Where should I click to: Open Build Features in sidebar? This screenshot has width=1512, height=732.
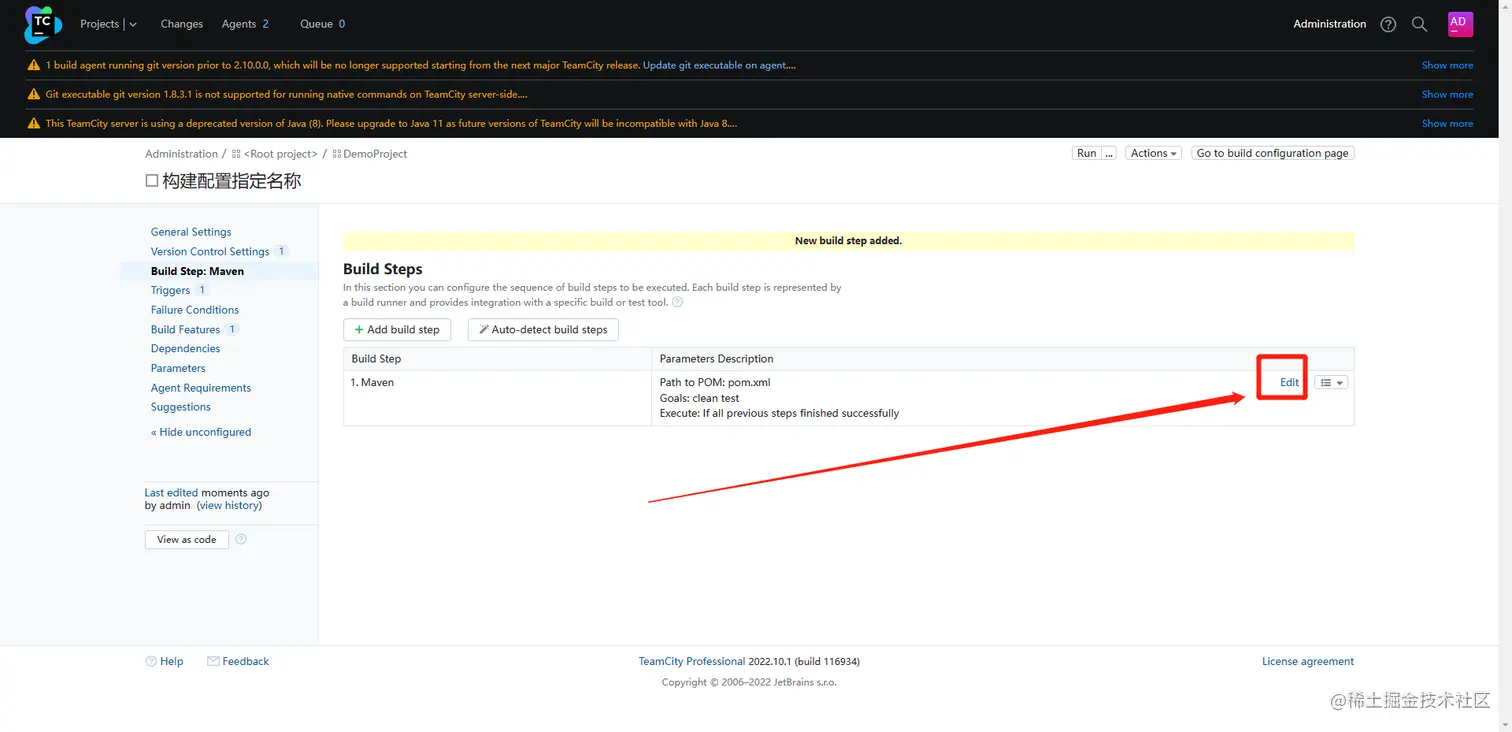tap(185, 329)
